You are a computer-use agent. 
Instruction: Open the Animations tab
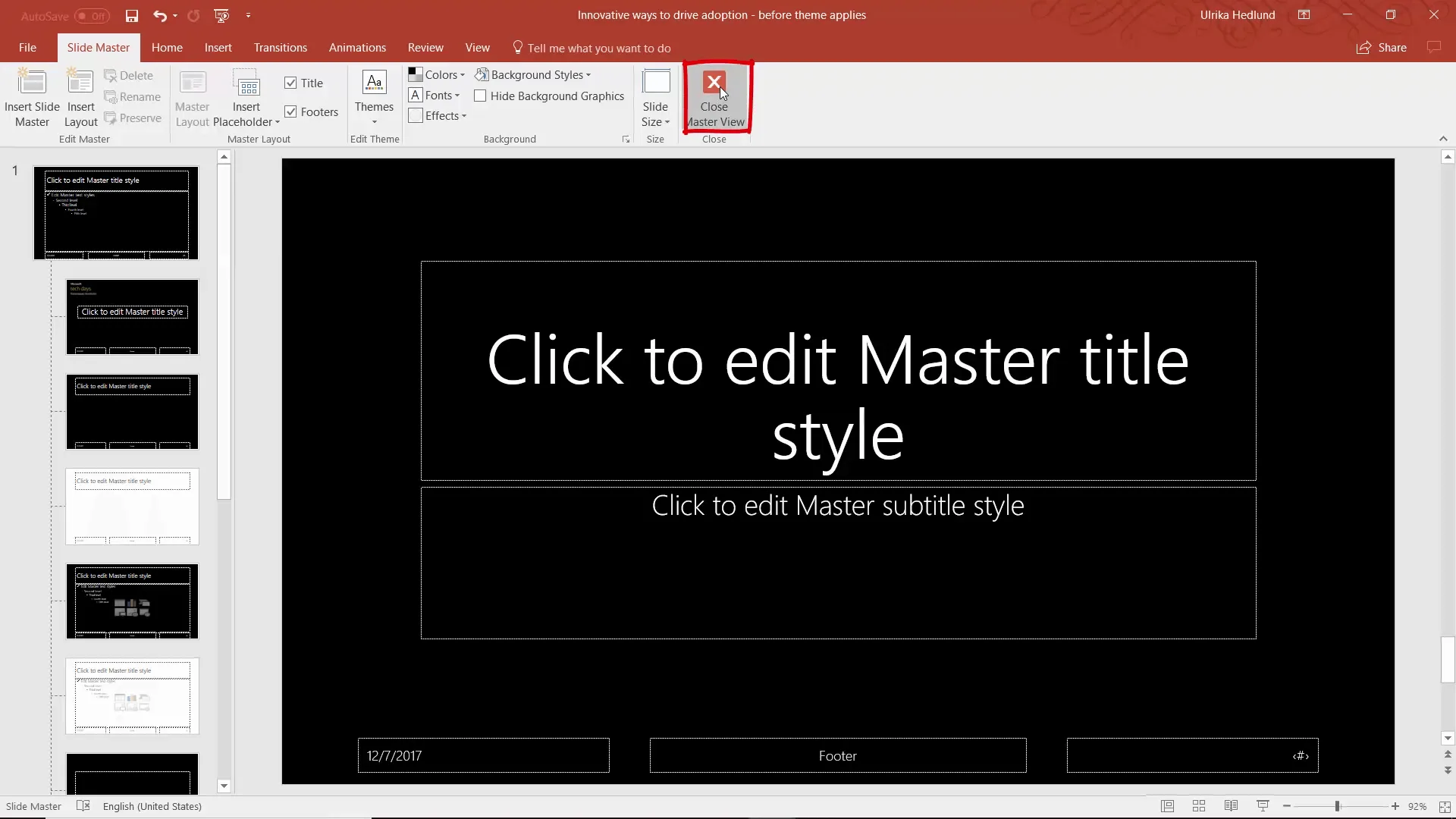point(357,48)
